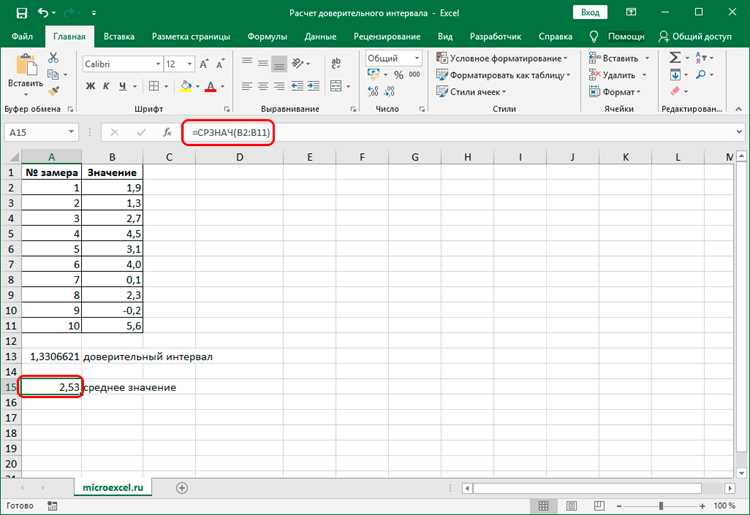The width and height of the screenshot is (750, 515).
Task: Switch to Разметка страницы tab
Action: [x=191, y=36]
